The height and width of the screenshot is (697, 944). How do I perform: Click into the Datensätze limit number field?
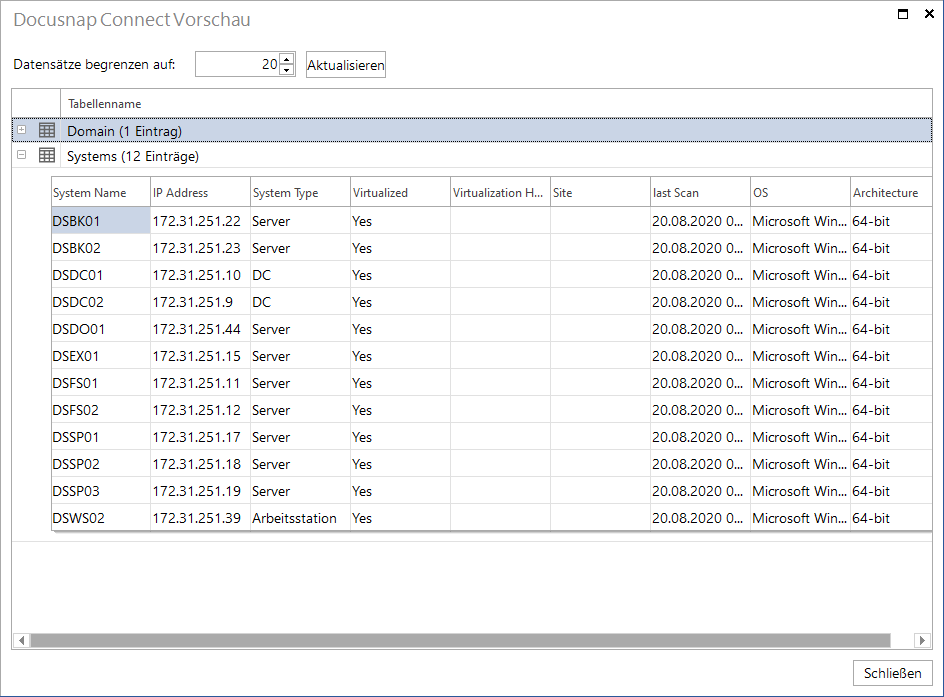pyautogui.click(x=238, y=64)
